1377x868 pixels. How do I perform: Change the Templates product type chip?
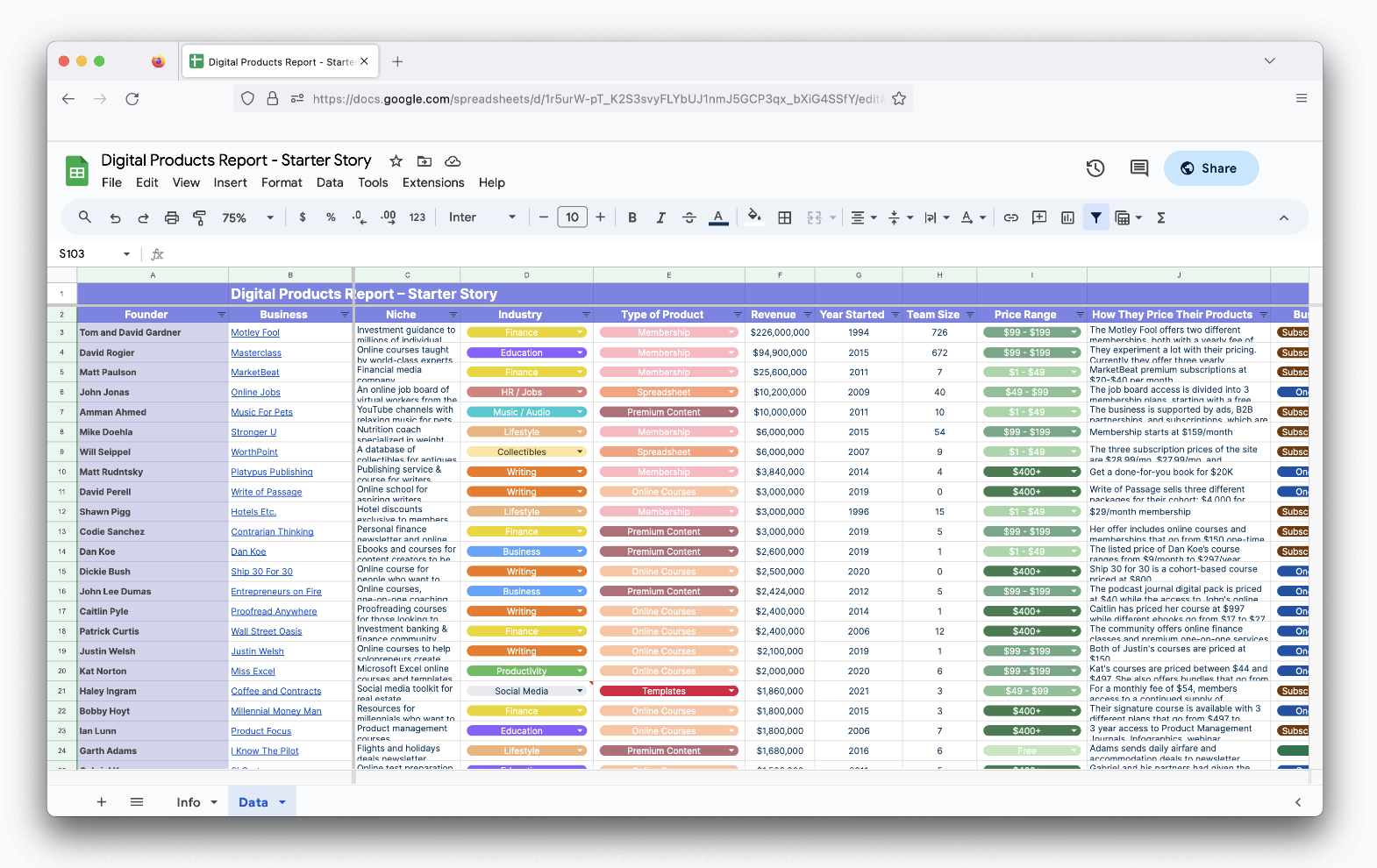pyautogui.click(x=668, y=691)
